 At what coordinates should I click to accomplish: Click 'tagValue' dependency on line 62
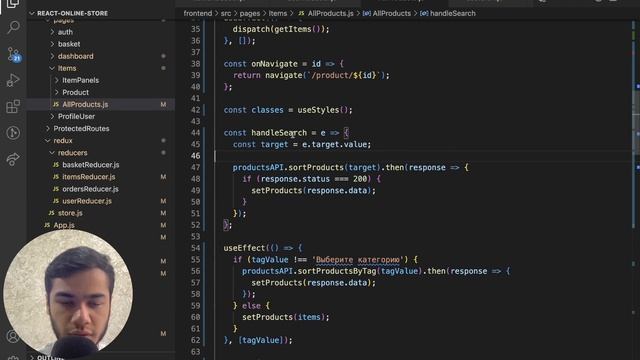pos(261,340)
